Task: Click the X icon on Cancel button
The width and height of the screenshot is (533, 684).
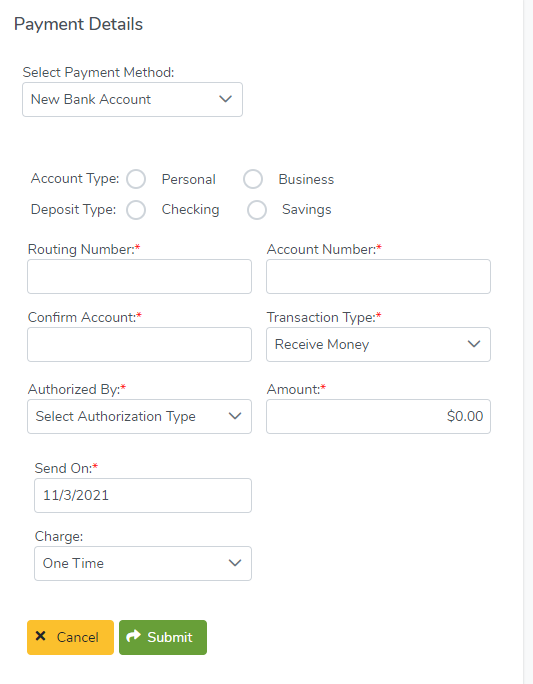Action: click(x=41, y=636)
